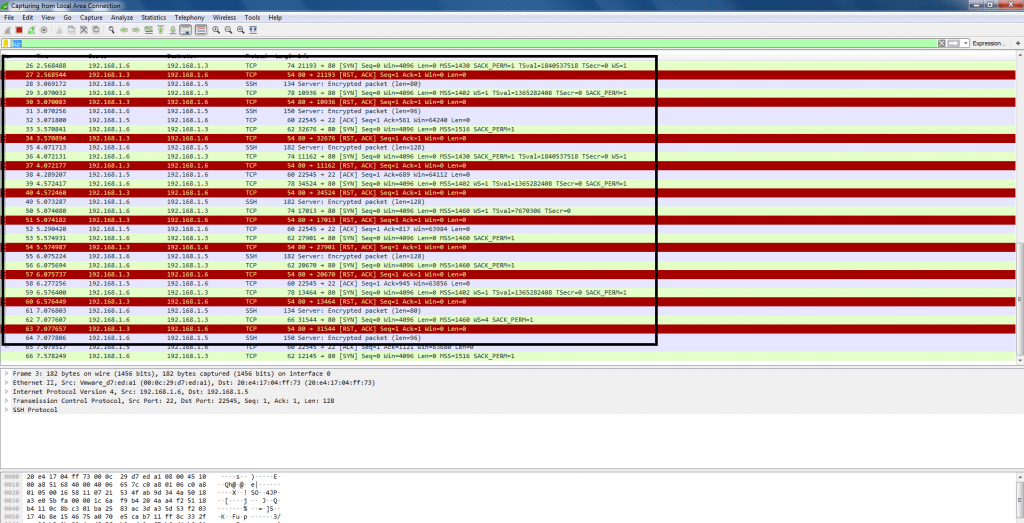This screenshot has height=523, width=1024.
Task: Click hex dump row at offset 0040
Action: (116, 508)
